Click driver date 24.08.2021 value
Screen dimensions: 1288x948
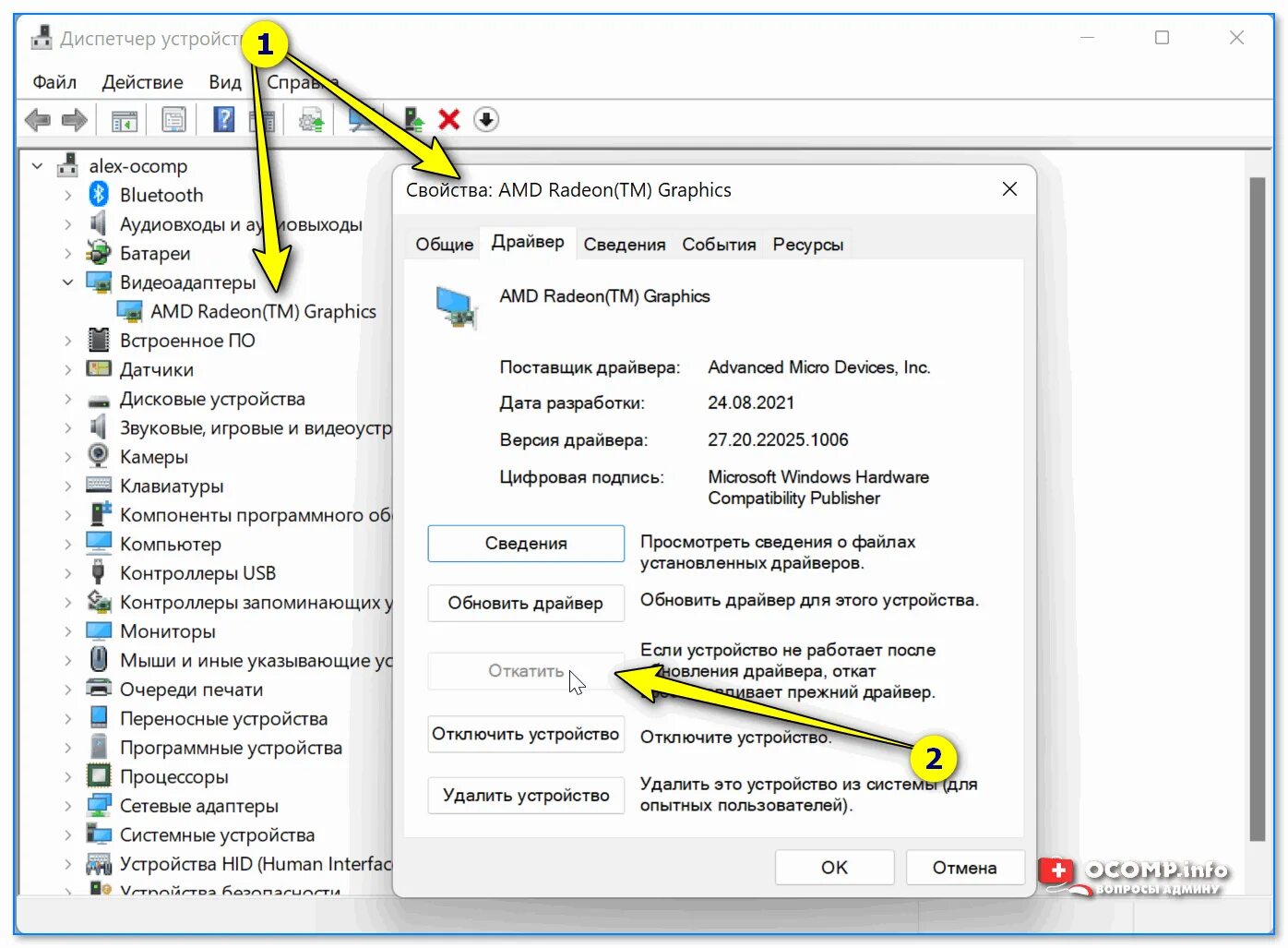[751, 403]
